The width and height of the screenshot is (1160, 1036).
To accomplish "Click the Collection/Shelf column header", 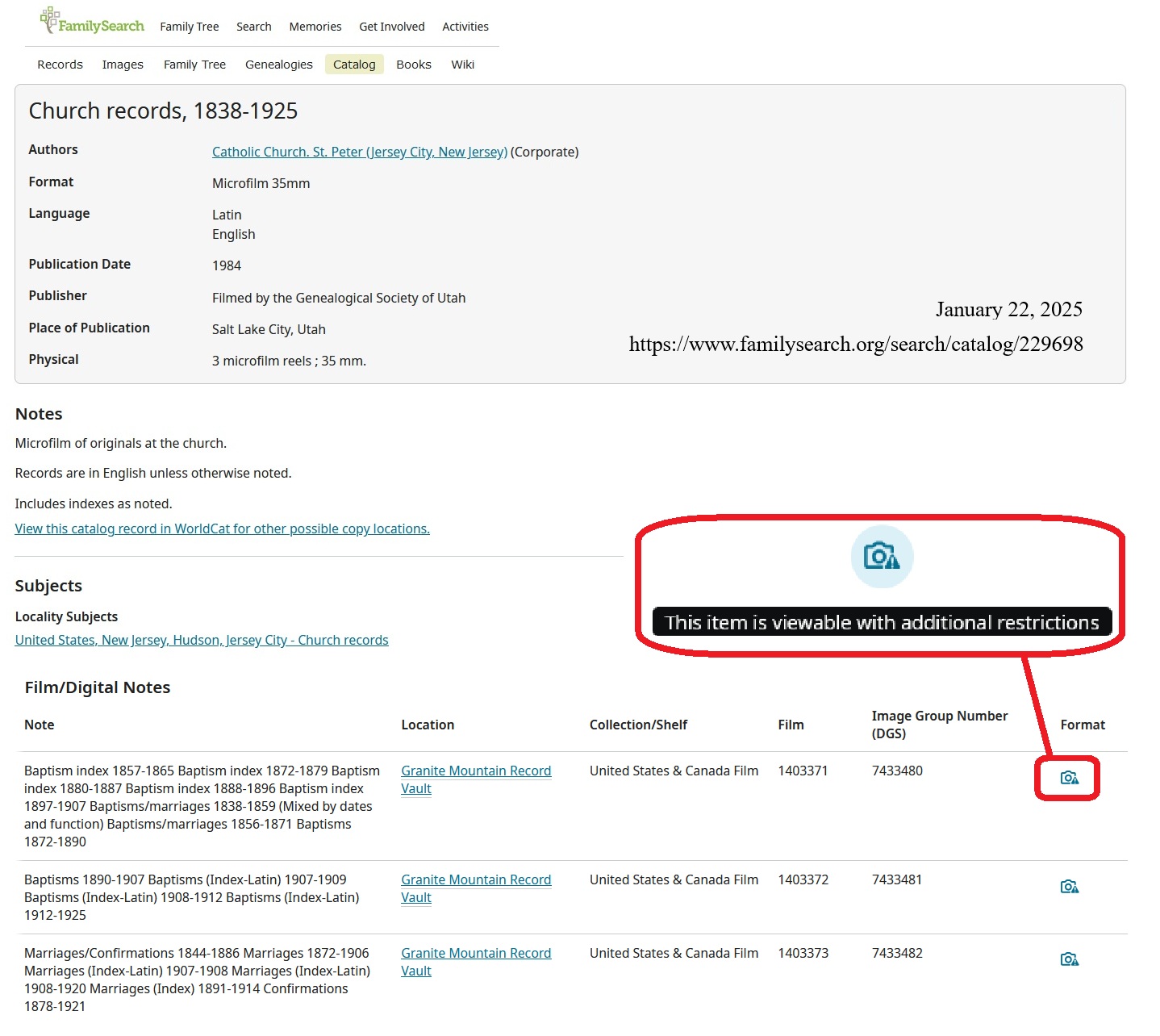I will coord(638,725).
